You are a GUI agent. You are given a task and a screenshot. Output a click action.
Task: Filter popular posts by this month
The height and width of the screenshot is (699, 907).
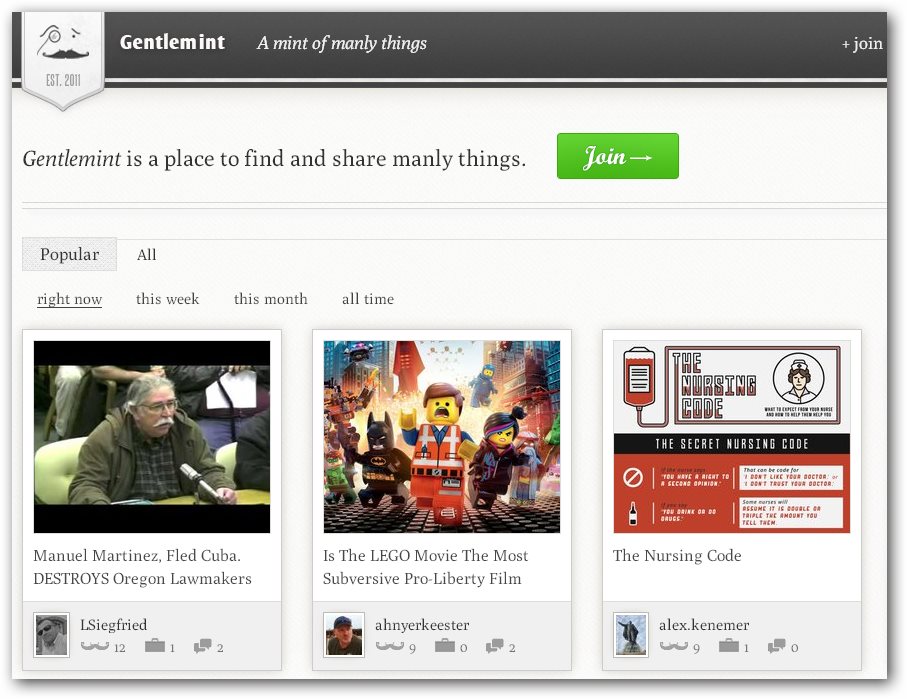point(271,299)
